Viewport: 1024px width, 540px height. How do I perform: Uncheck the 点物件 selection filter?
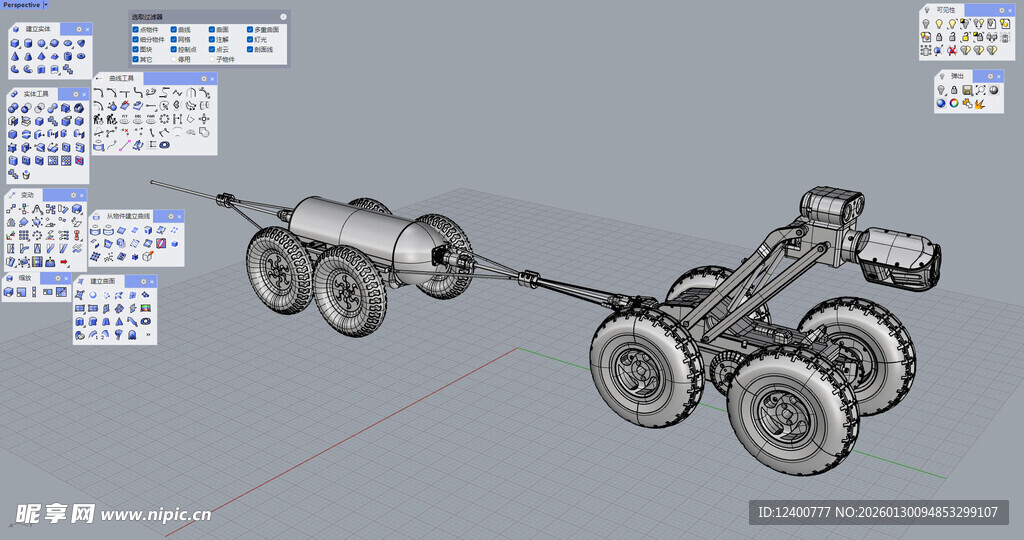click(x=136, y=30)
